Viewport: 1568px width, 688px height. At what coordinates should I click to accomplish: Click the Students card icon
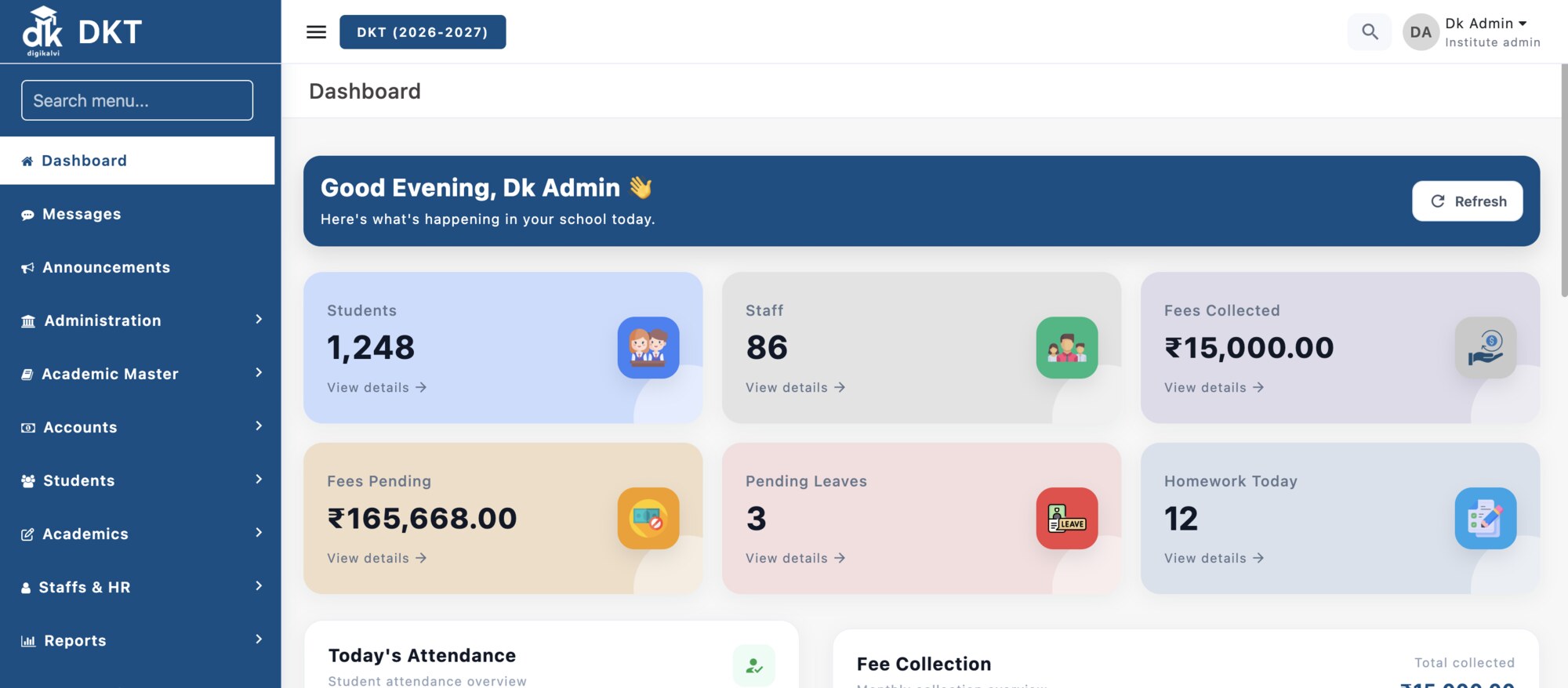(x=648, y=347)
